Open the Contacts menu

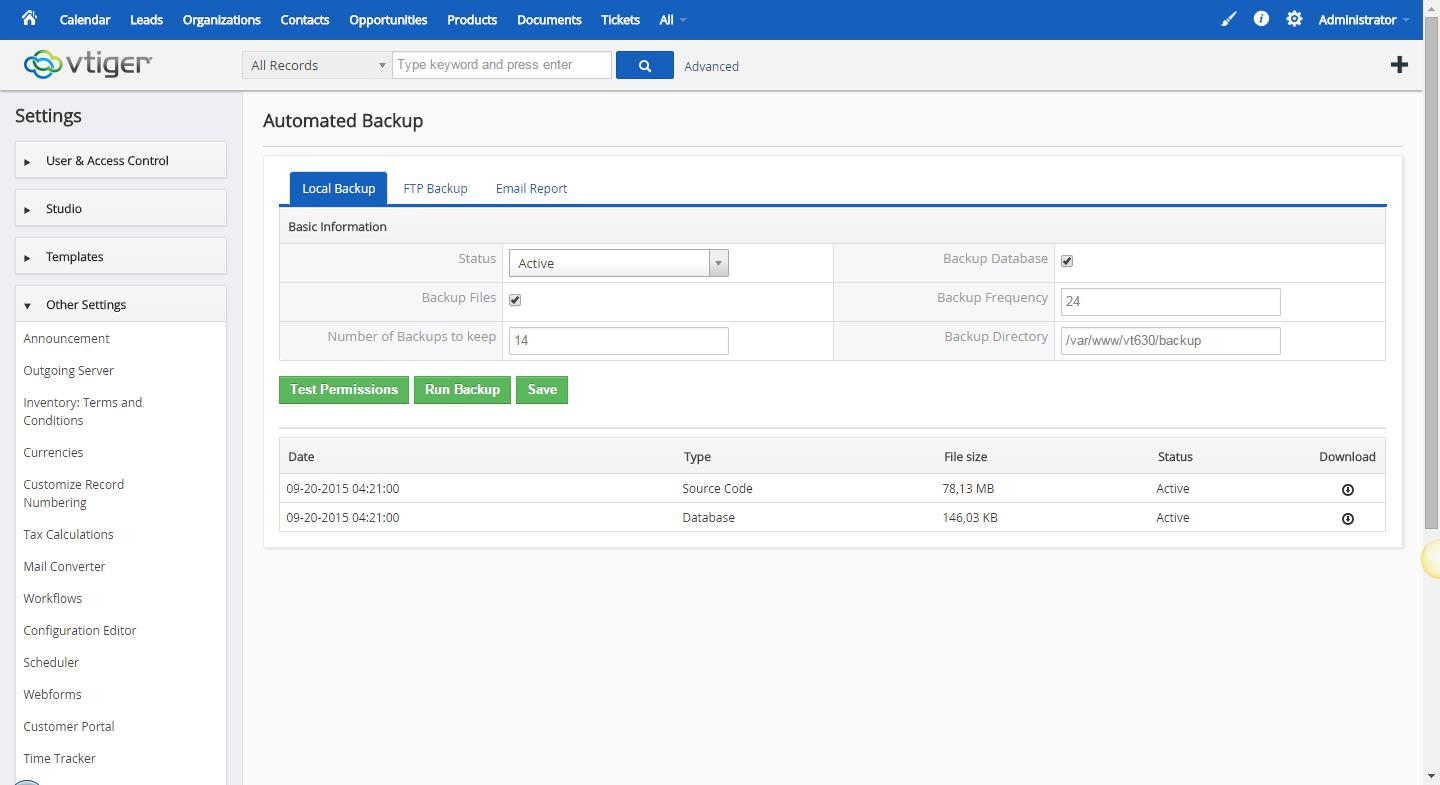305,20
